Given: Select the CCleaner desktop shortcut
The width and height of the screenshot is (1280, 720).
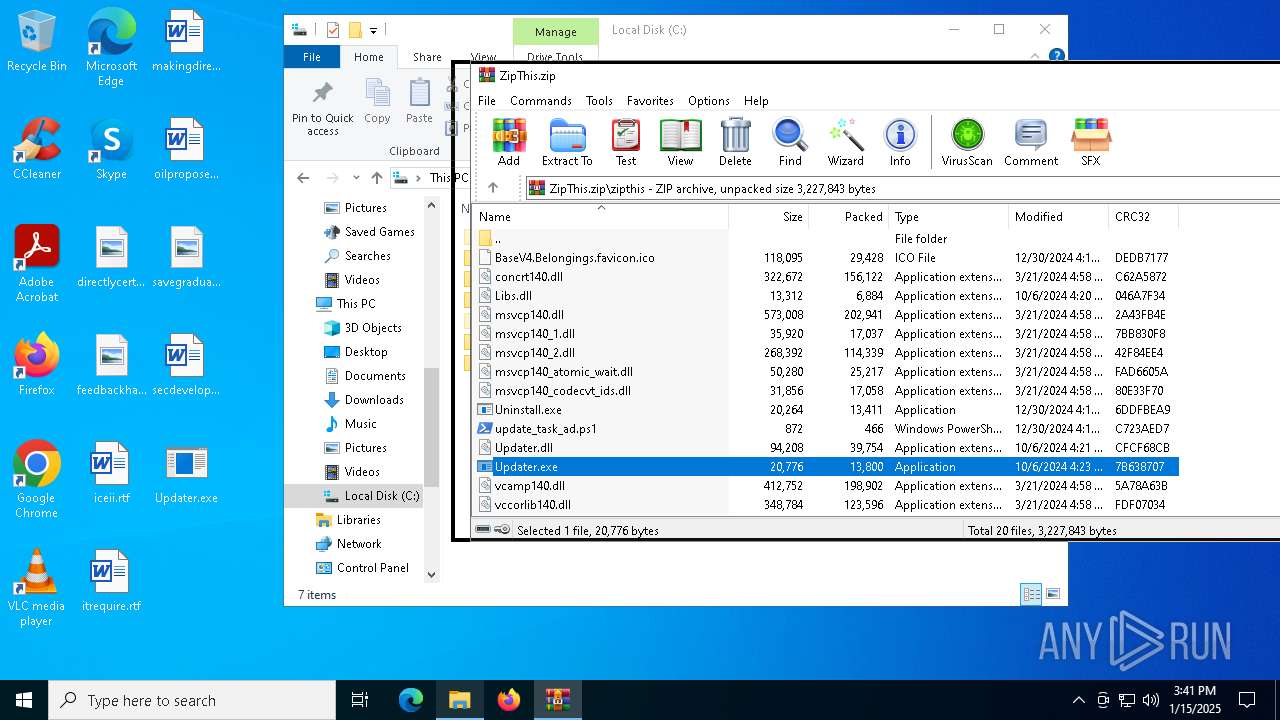Looking at the screenshot, I should click(37, 150).
